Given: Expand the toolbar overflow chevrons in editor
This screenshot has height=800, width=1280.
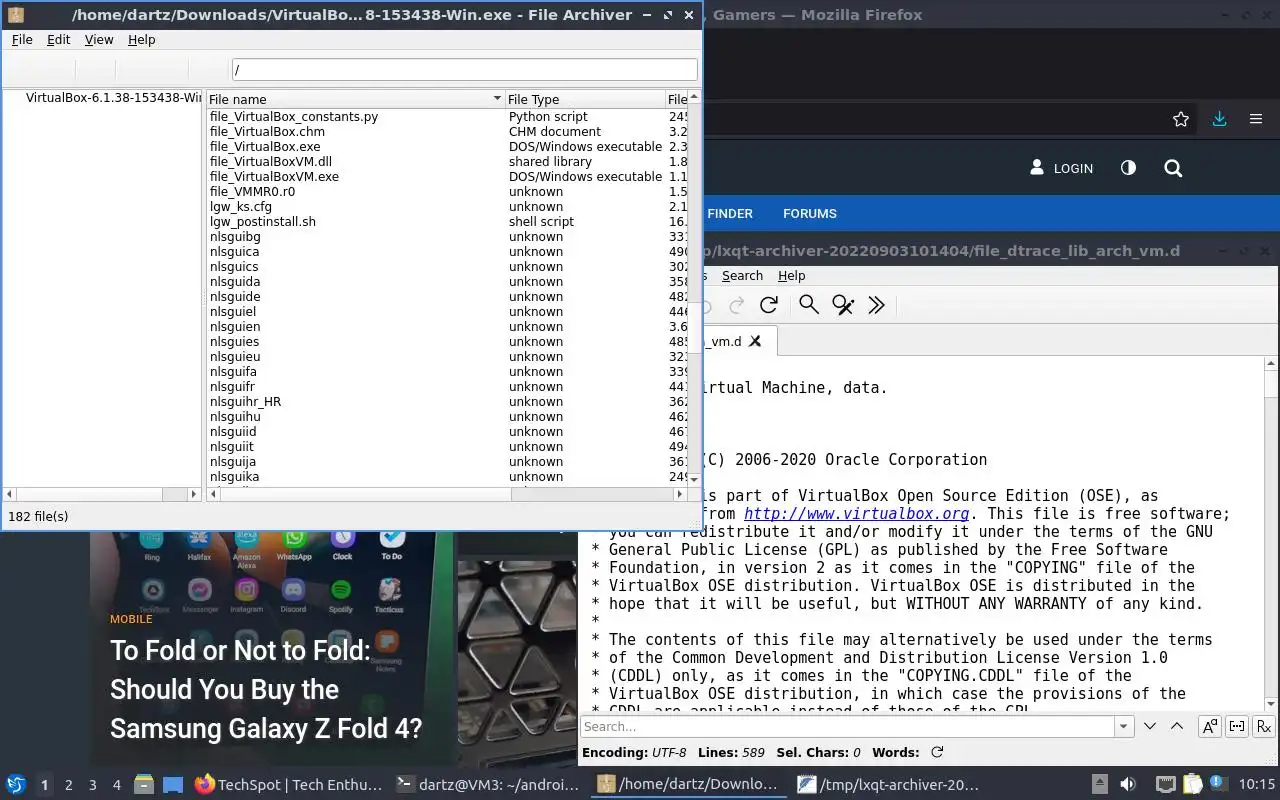Looking at the screenshot, I should point(876,305).
